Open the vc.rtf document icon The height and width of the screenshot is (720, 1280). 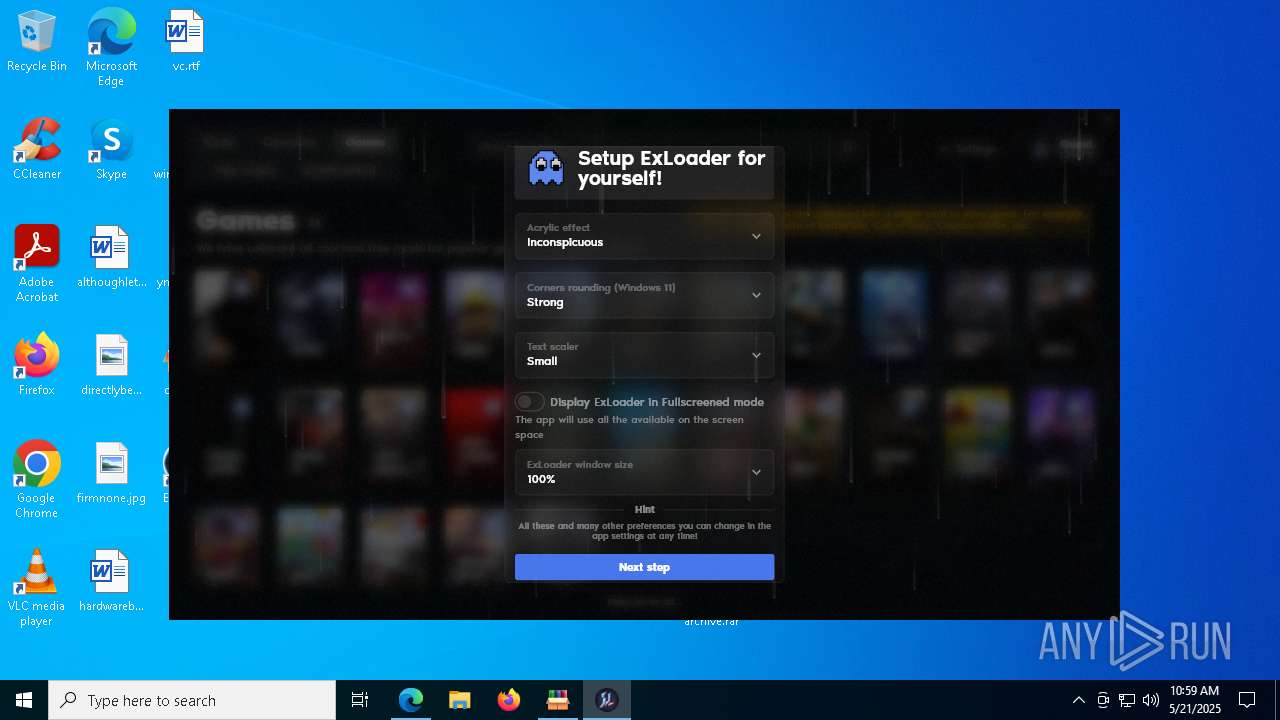[x=185, y=42]
